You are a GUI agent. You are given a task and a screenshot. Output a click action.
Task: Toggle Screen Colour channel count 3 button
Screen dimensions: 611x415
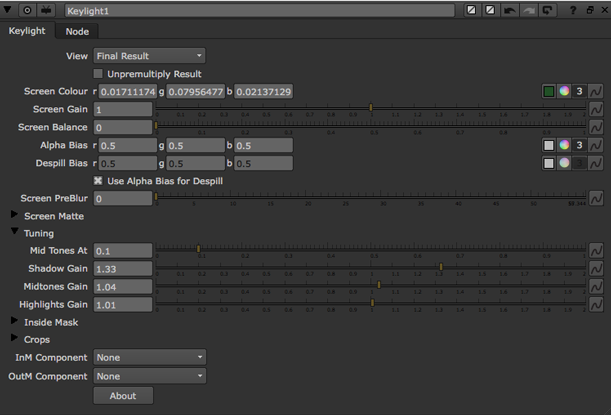(x=579, y=91)
